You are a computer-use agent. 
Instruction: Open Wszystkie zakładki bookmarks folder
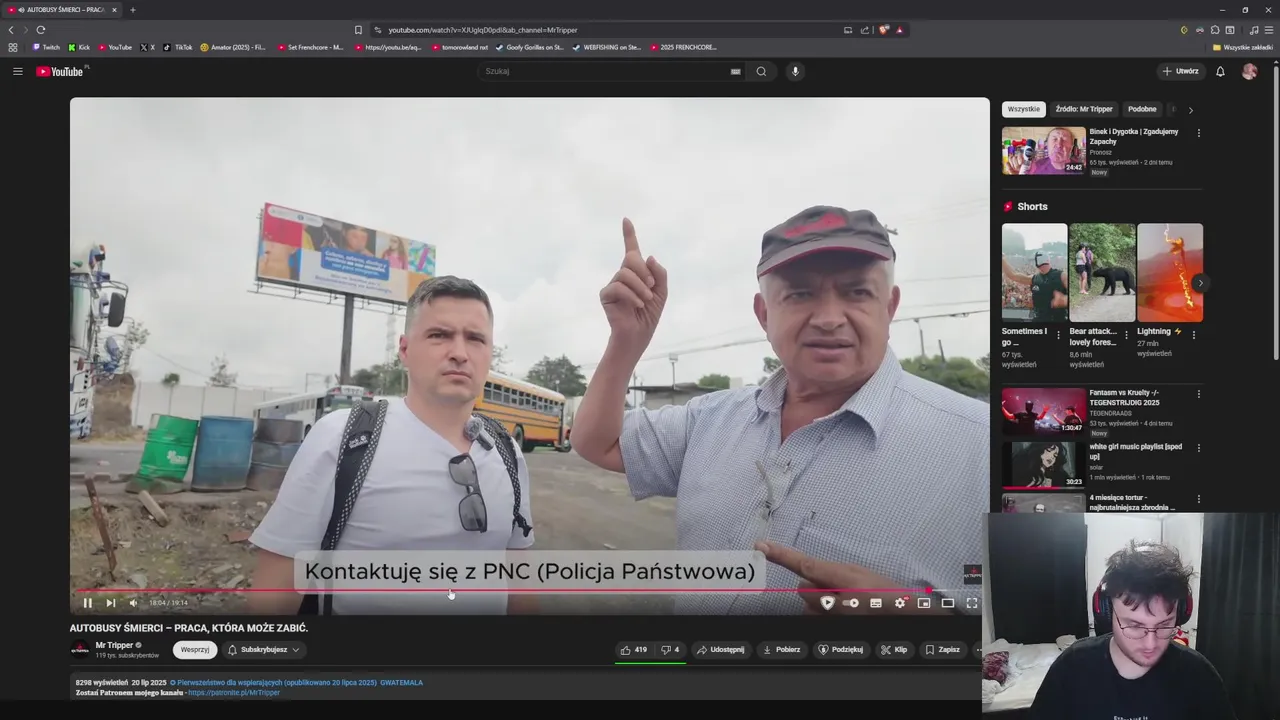click(x=1243, y=47)
